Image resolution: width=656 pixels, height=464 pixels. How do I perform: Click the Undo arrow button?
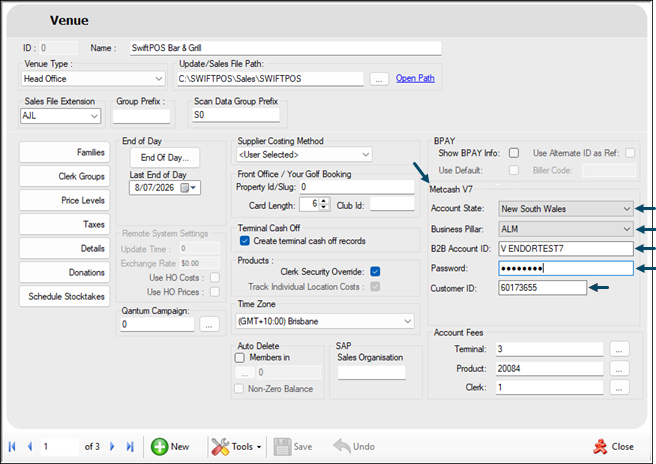click(354, 446)
